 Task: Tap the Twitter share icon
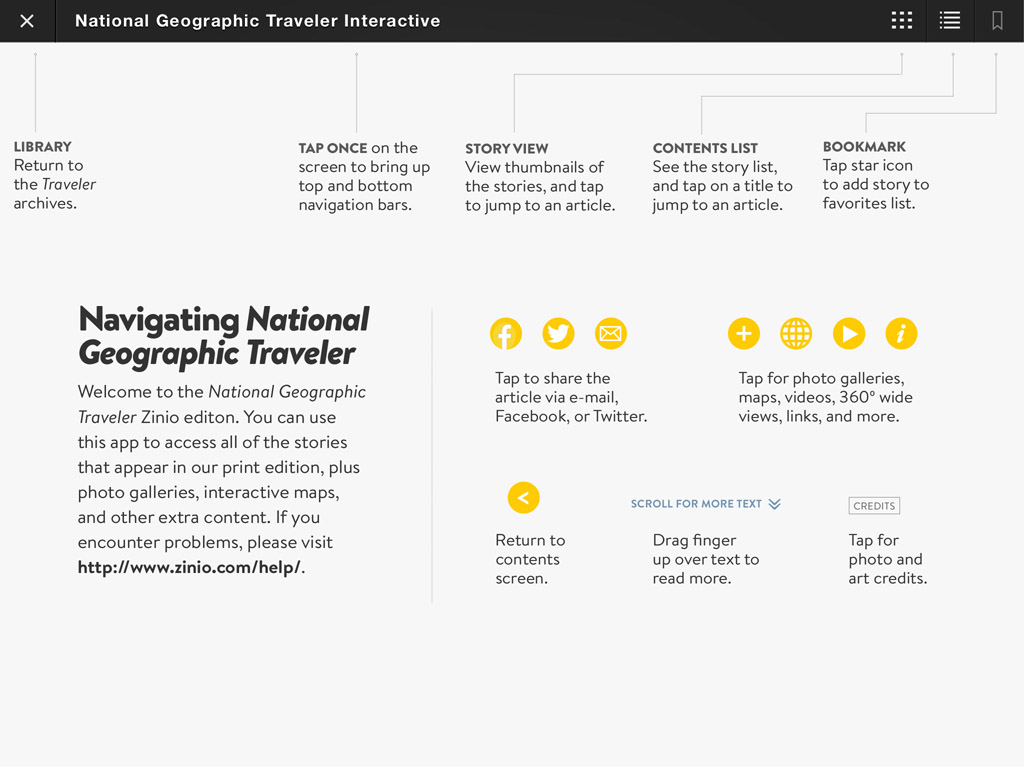pos(558,334)
